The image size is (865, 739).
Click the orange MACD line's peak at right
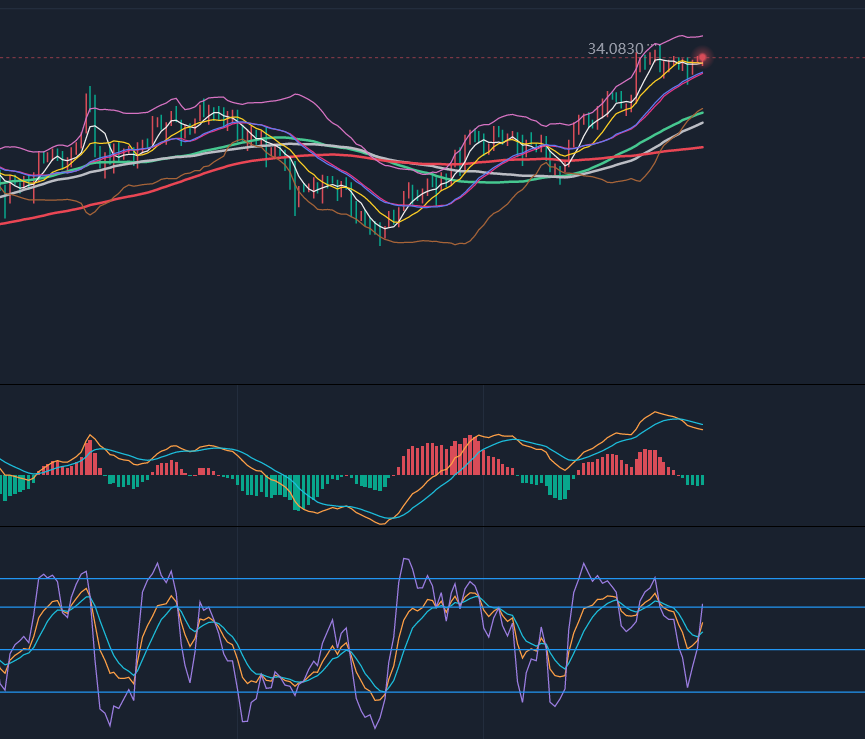point(655,412)
